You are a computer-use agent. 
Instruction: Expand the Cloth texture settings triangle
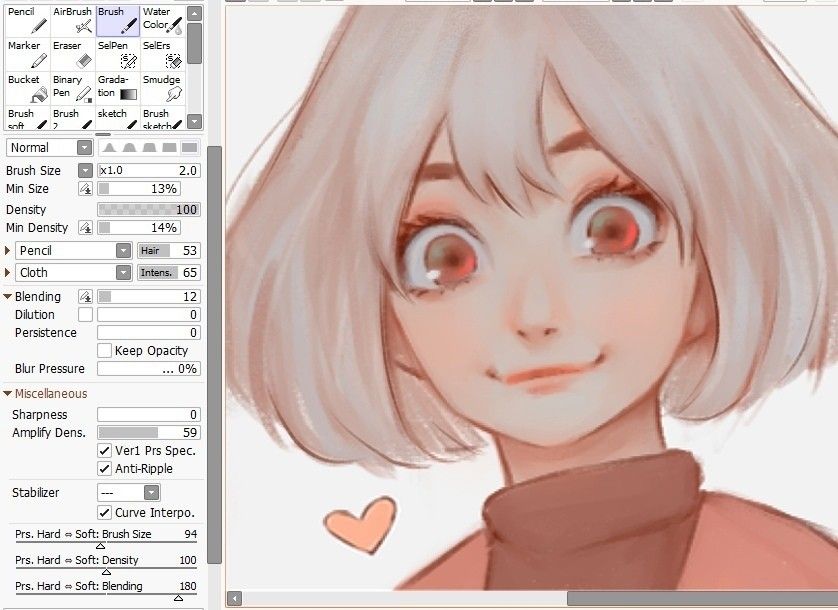[7, 273]
